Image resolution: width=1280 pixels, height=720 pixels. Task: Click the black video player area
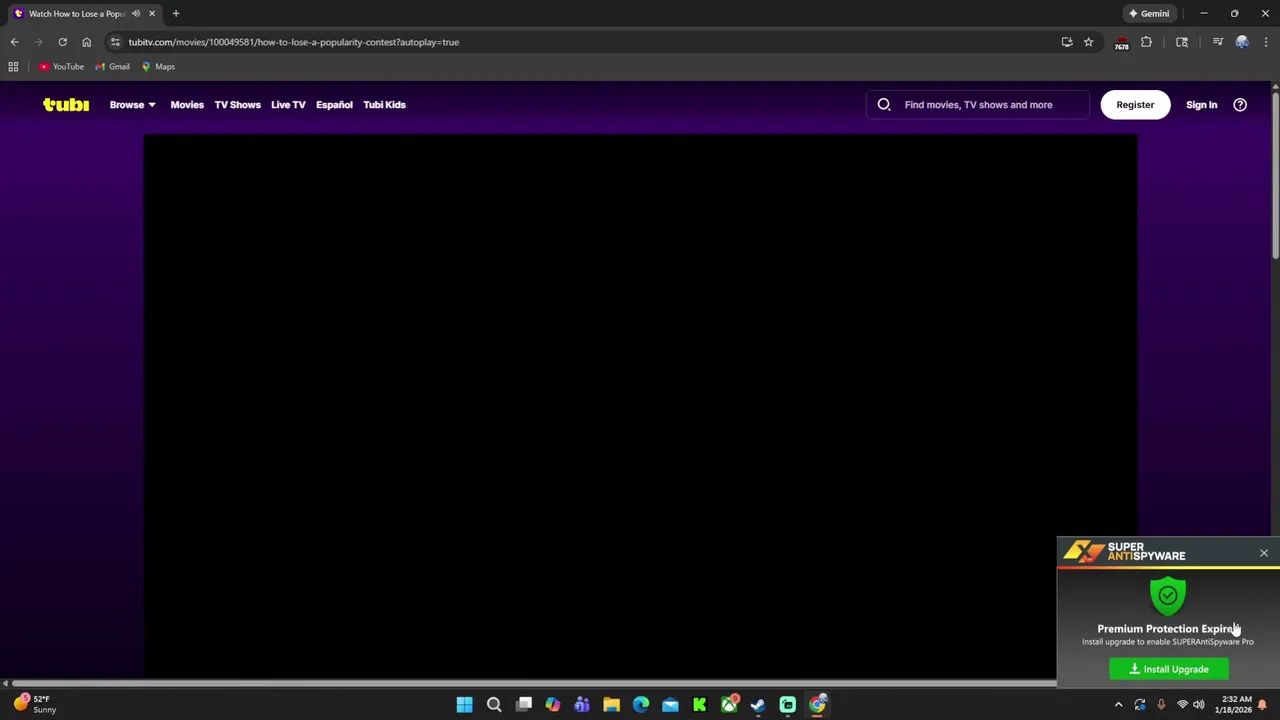tap(640, 405)
